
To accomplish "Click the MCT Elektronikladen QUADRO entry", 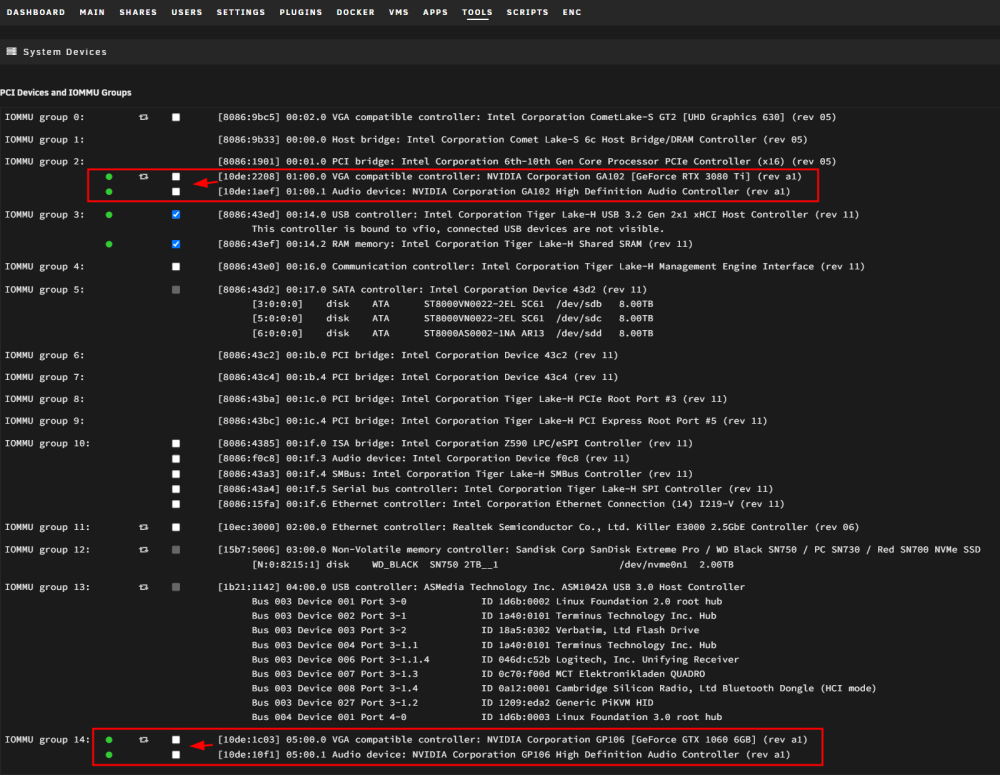I will point(478,674).
